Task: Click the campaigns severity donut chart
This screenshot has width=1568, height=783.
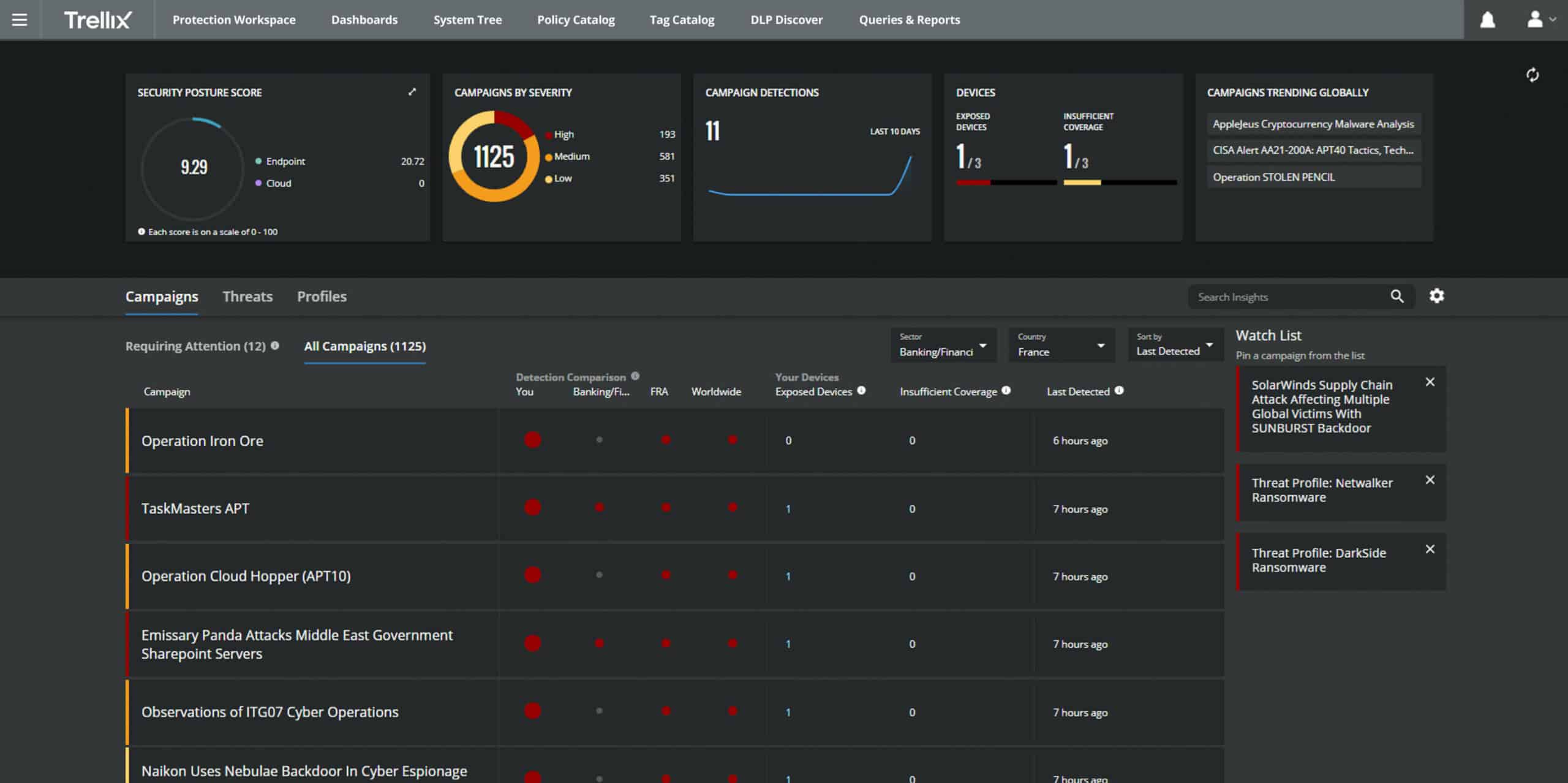Action: (x=494, y=156)
